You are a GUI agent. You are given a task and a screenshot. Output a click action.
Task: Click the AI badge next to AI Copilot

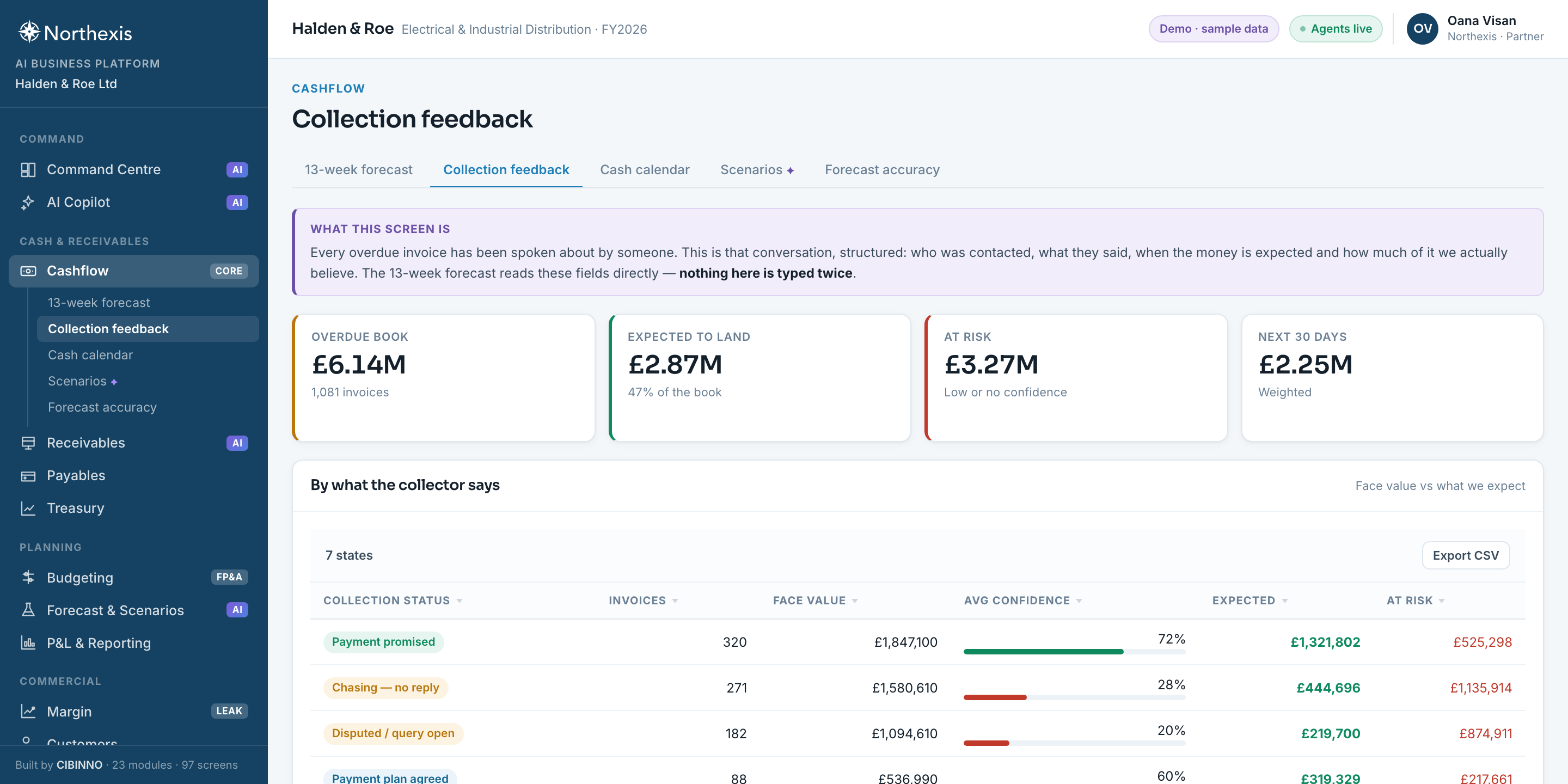pos(237,202)
